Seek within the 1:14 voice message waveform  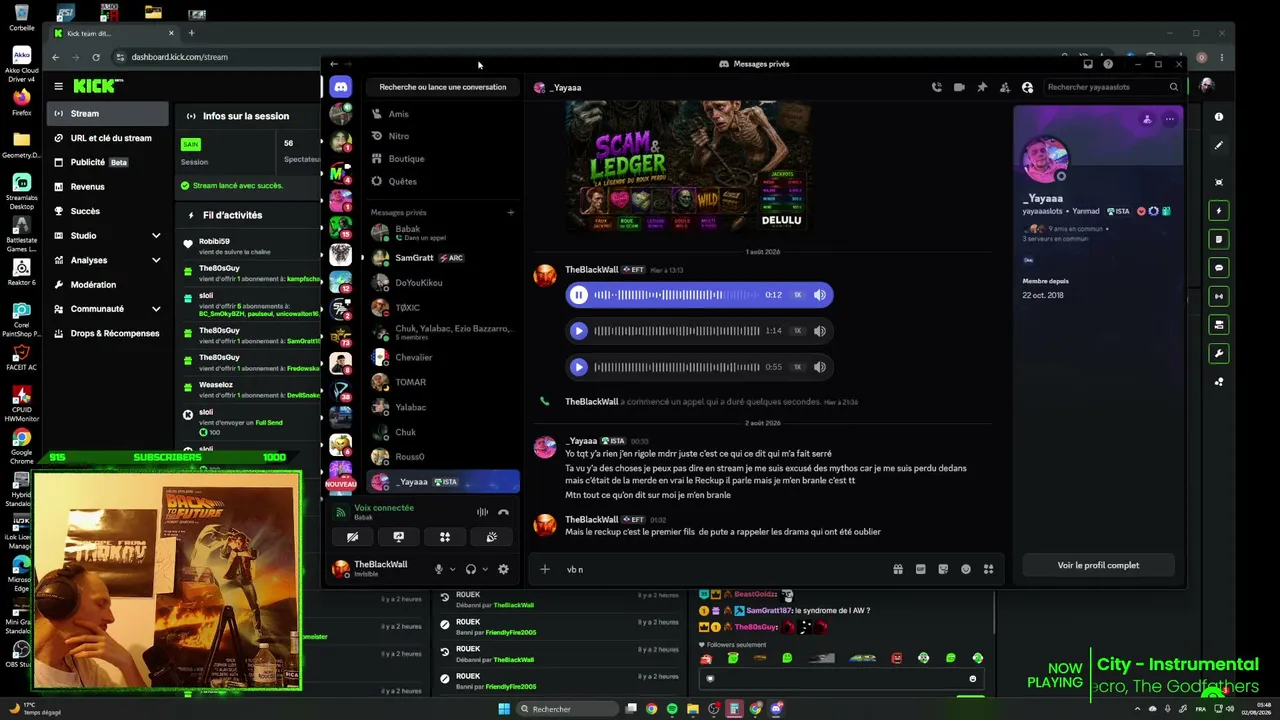point(676,331)
